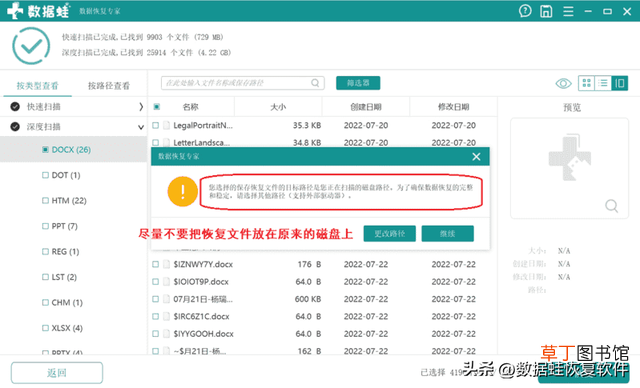Check the 07月21日 file checkbox
640x388 pixels.
point(156,299)
